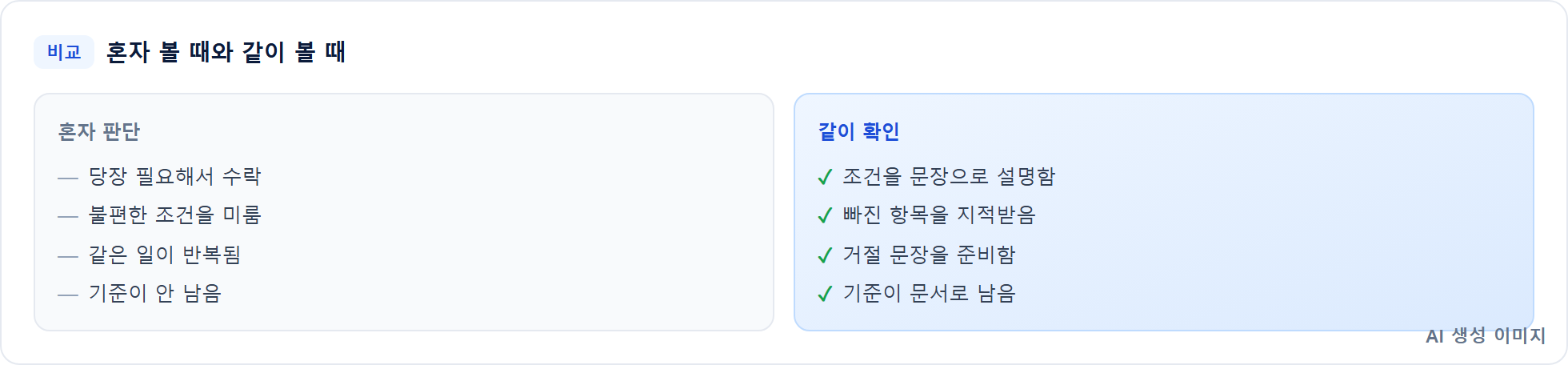Click the green checkmark beside 기준이 문서로 남음
Viewport: 1568px width, 365px height.
(x=826, y=294)
